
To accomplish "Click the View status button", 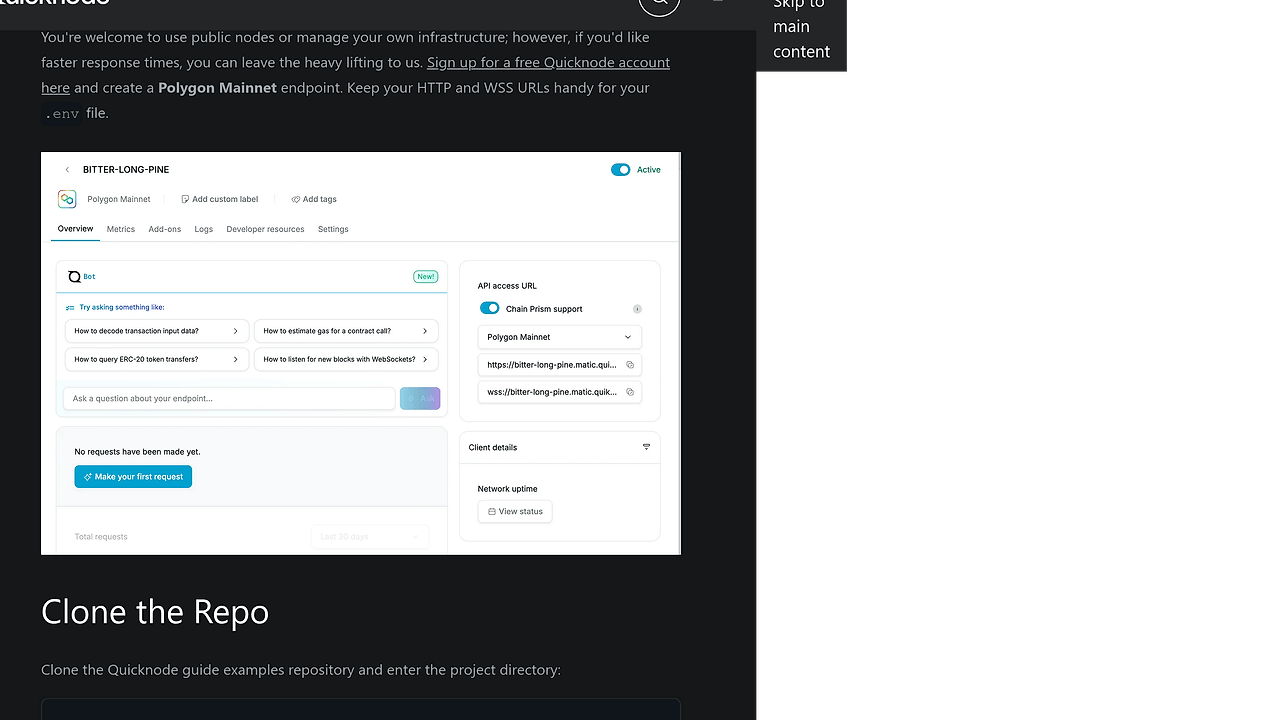I will (x=515, y=511).
